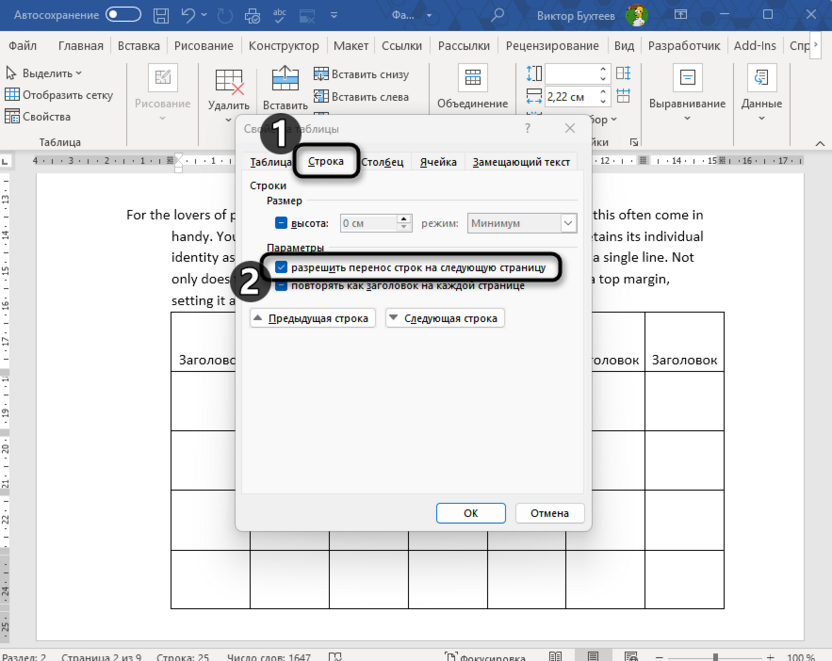Open the quick access toolbar customize arrow
This screenshot has width=832, height=661.
click(x=334, y=15)
